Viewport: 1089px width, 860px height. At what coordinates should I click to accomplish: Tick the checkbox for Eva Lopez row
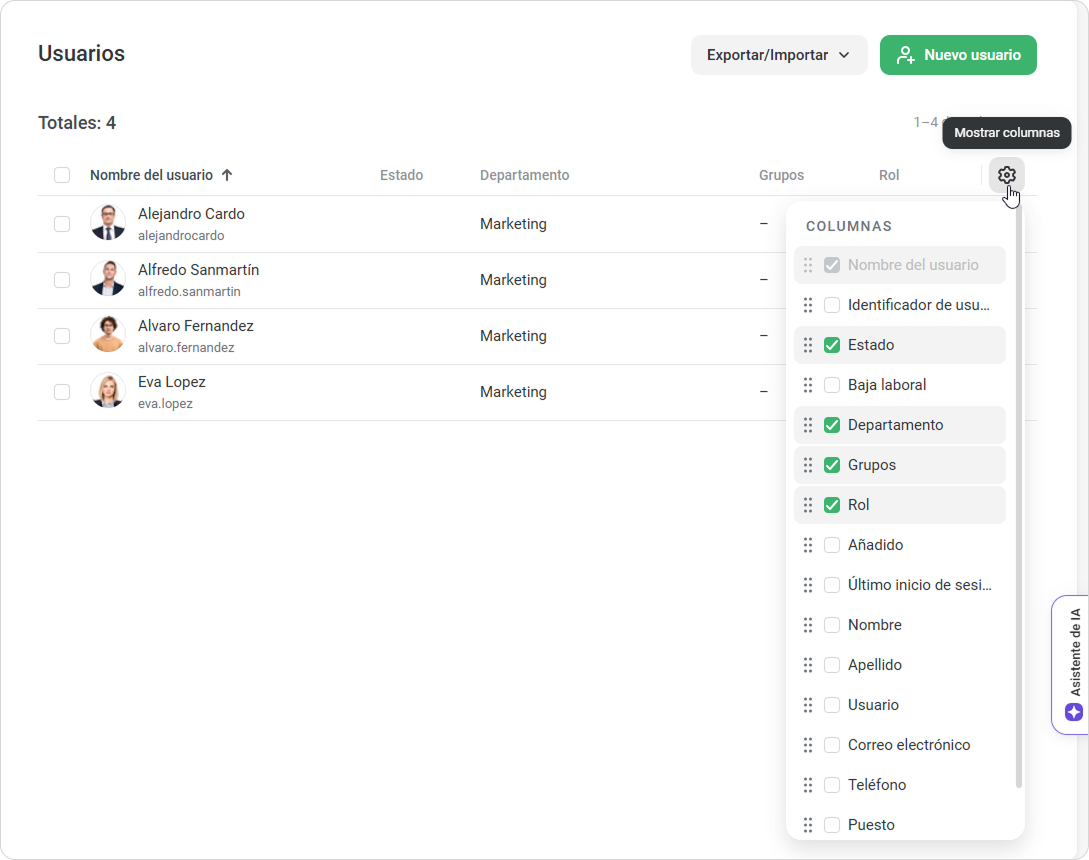[62, 392]
